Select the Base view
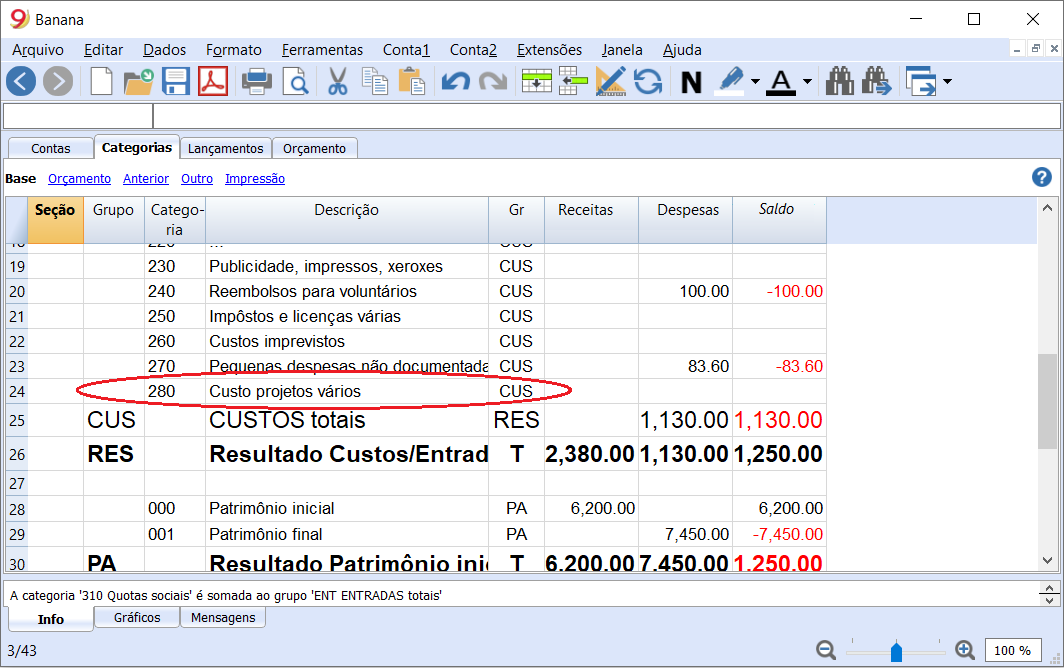This screenshot has height=668, width=1064. point(20,179)
